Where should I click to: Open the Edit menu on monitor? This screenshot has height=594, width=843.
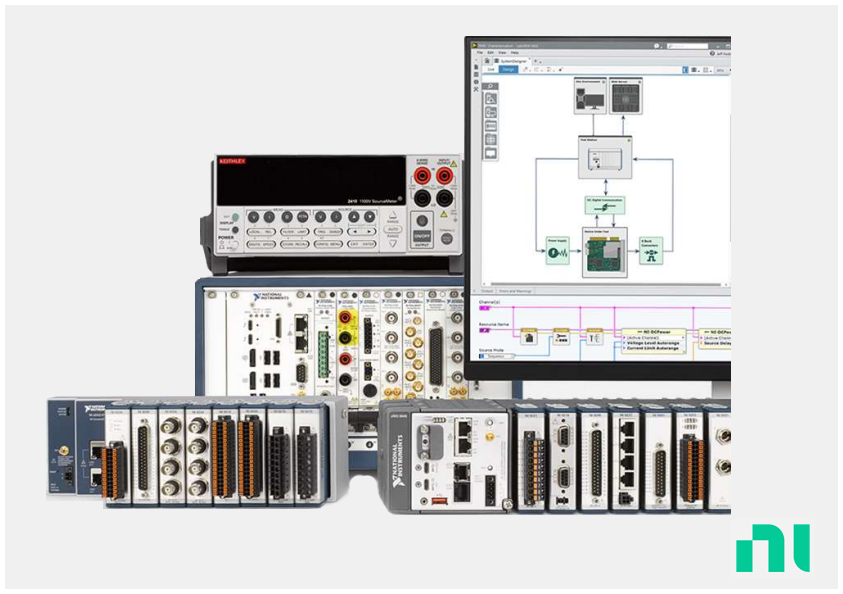click(x=490, y=52)
